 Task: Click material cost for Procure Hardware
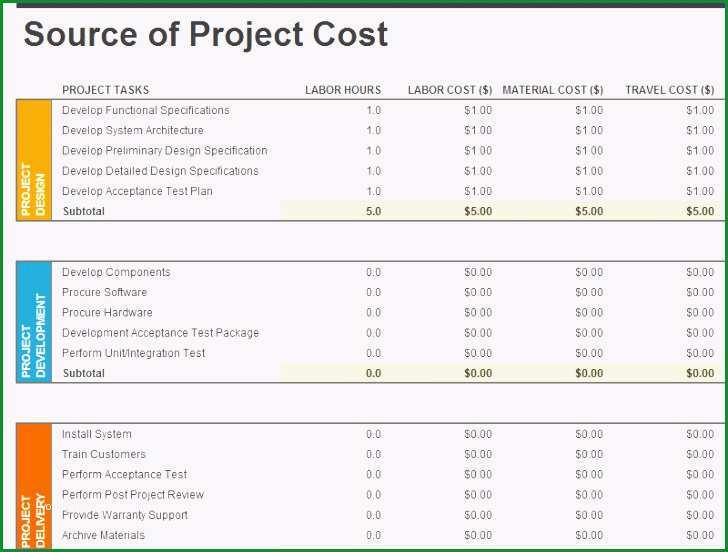(x=589, y=312)
